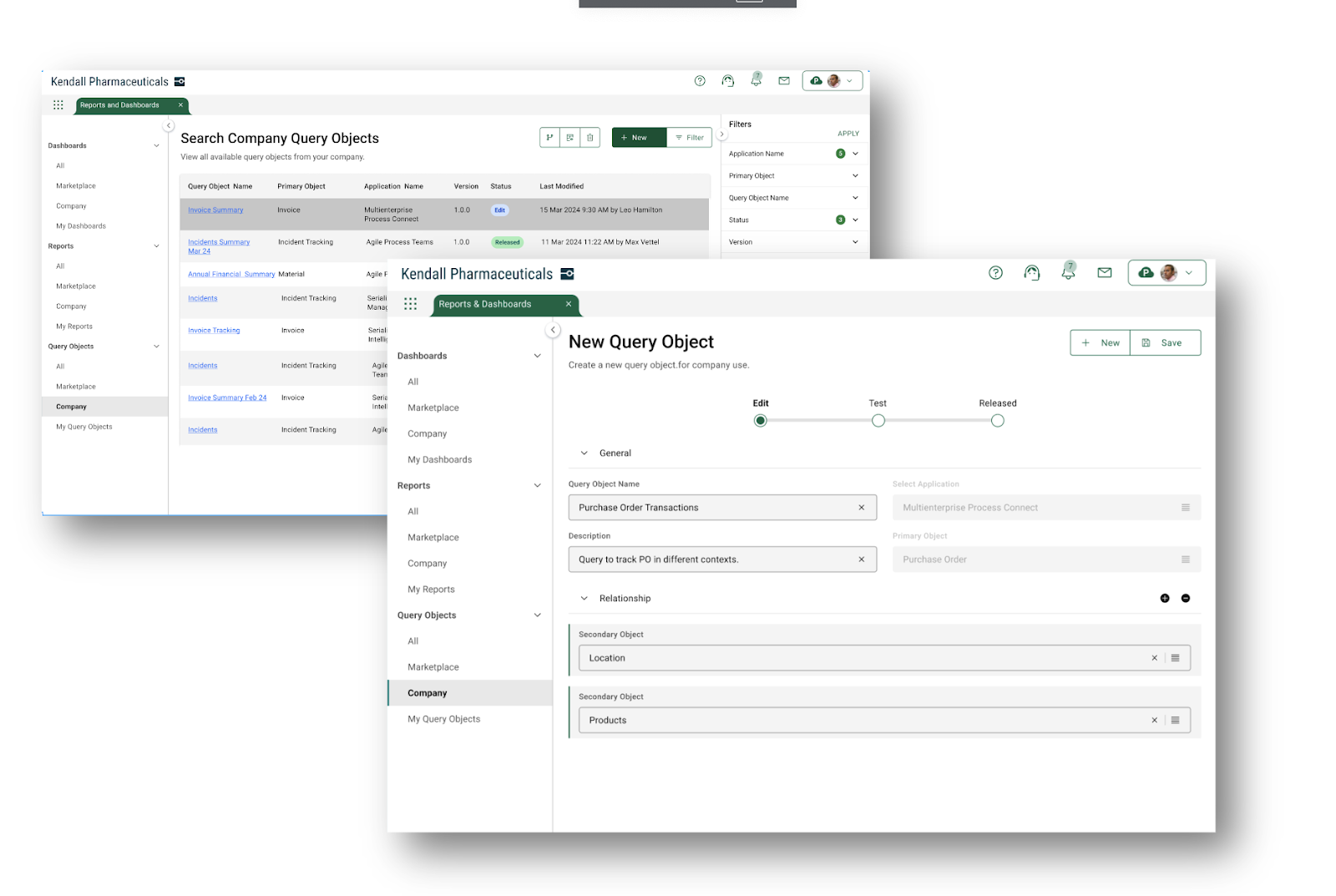Delete with trash icon in Search toolbar

[590, 137]
